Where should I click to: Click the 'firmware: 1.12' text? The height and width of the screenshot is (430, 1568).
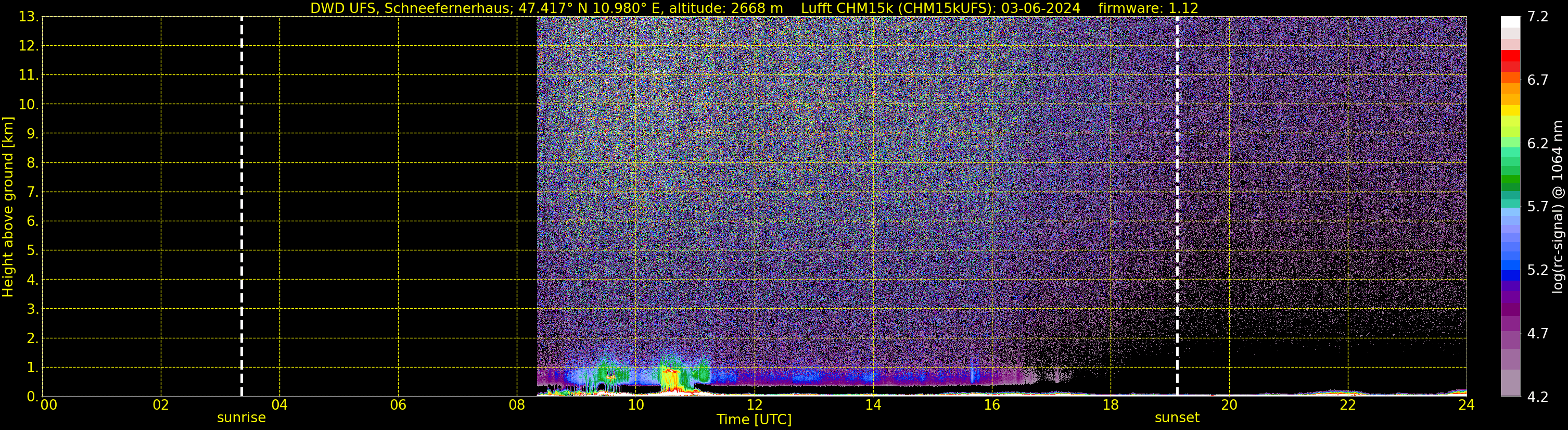click(x=1148, y=8)
